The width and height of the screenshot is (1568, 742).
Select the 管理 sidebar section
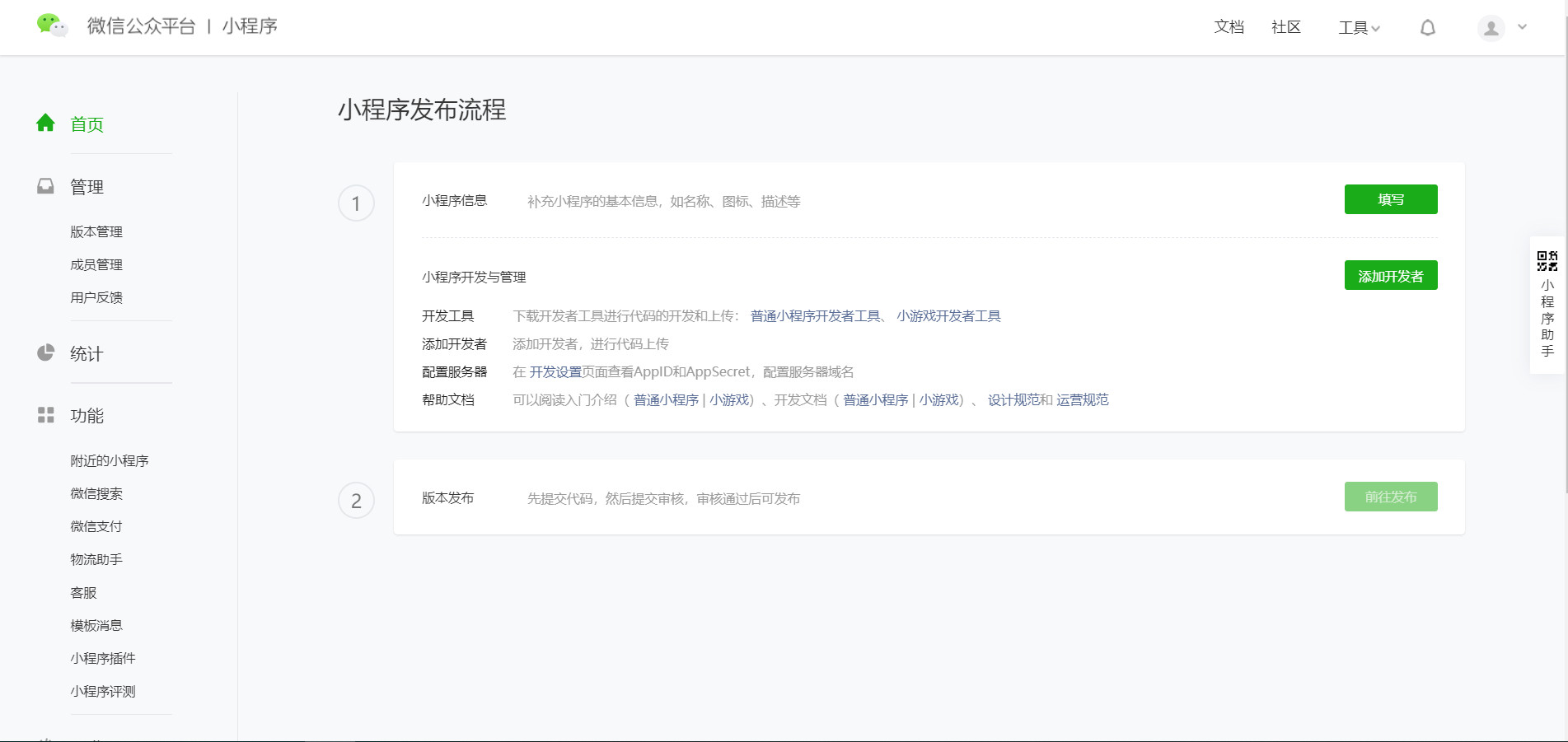(87, 187)
